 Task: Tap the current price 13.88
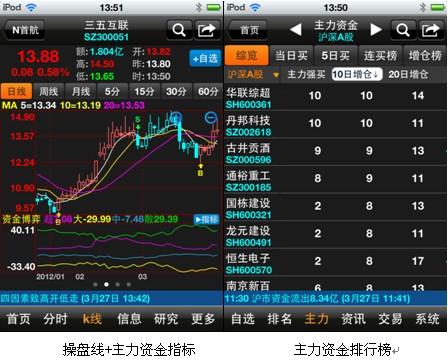tap(38, 56)
